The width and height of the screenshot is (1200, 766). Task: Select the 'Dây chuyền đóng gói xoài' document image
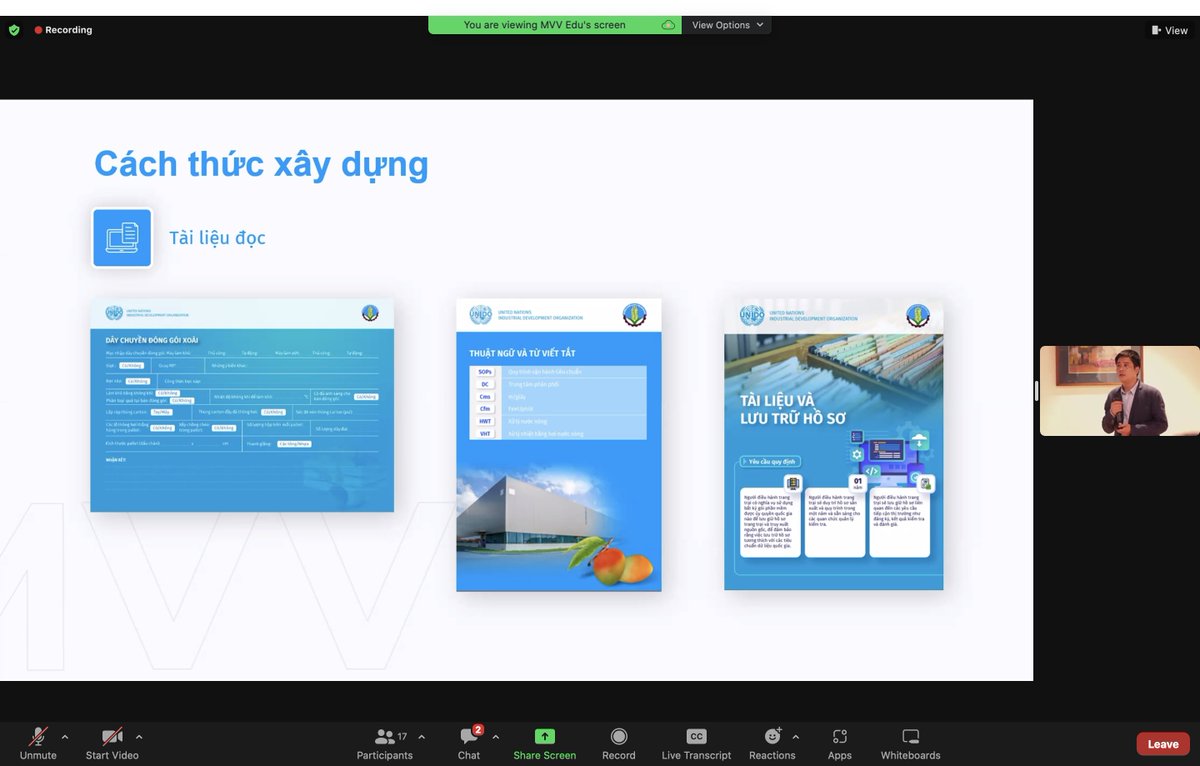click(x=242, y=405)
